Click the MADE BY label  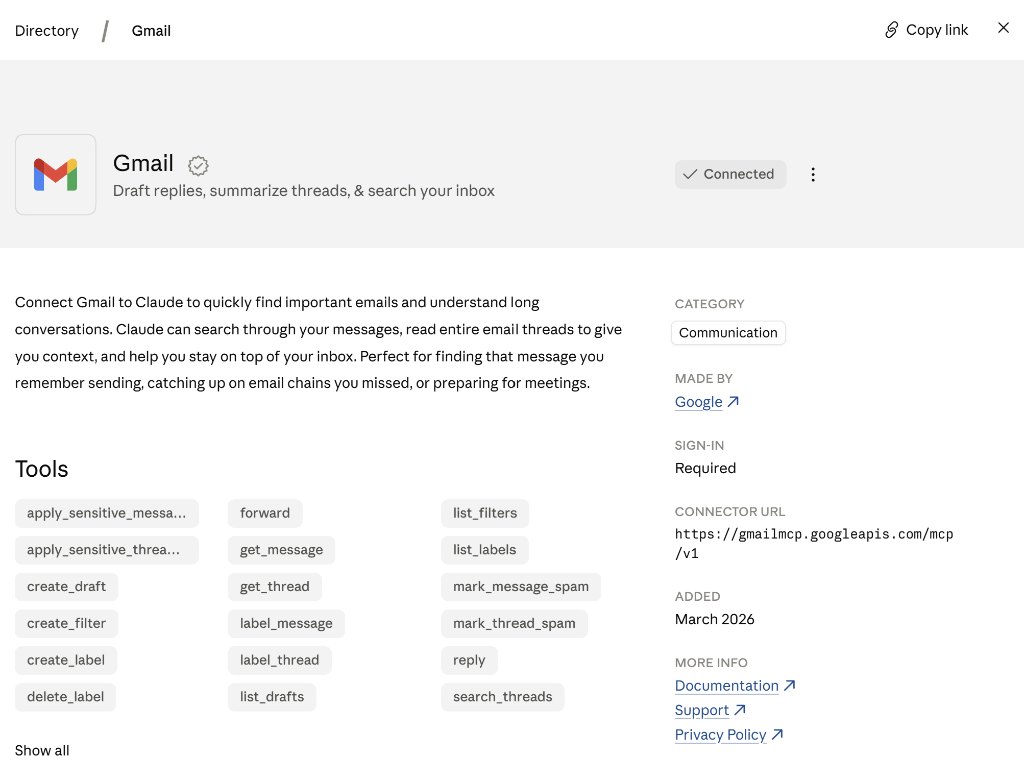point(703,379)
